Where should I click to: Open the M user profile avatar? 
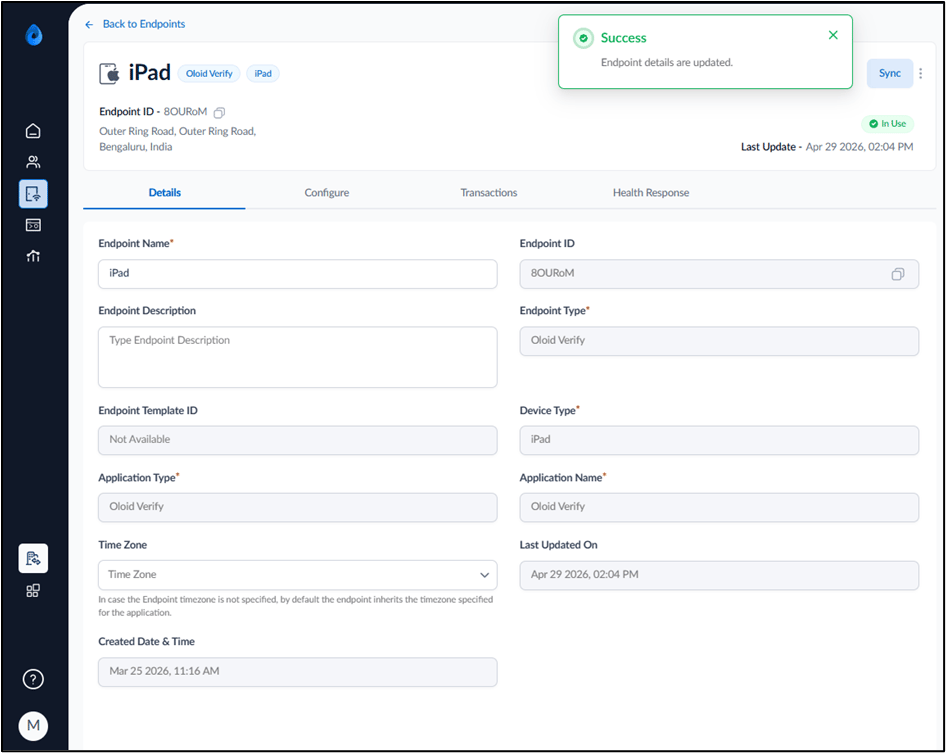(33, 725)
